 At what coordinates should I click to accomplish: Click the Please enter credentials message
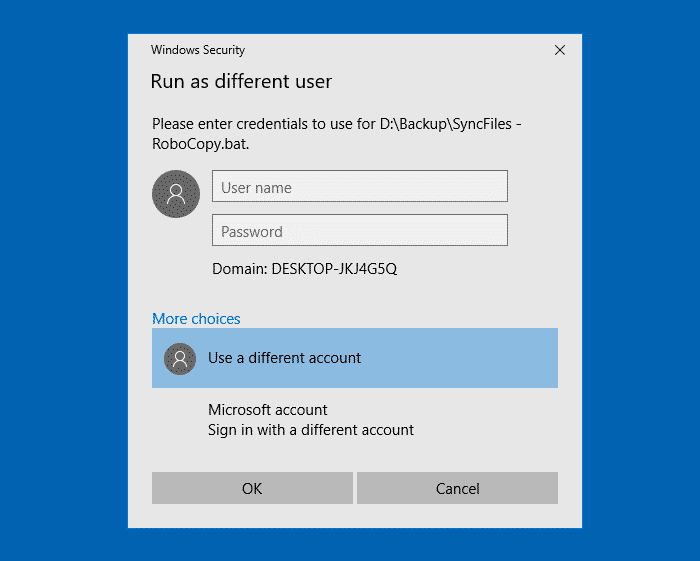click(337, 134)
